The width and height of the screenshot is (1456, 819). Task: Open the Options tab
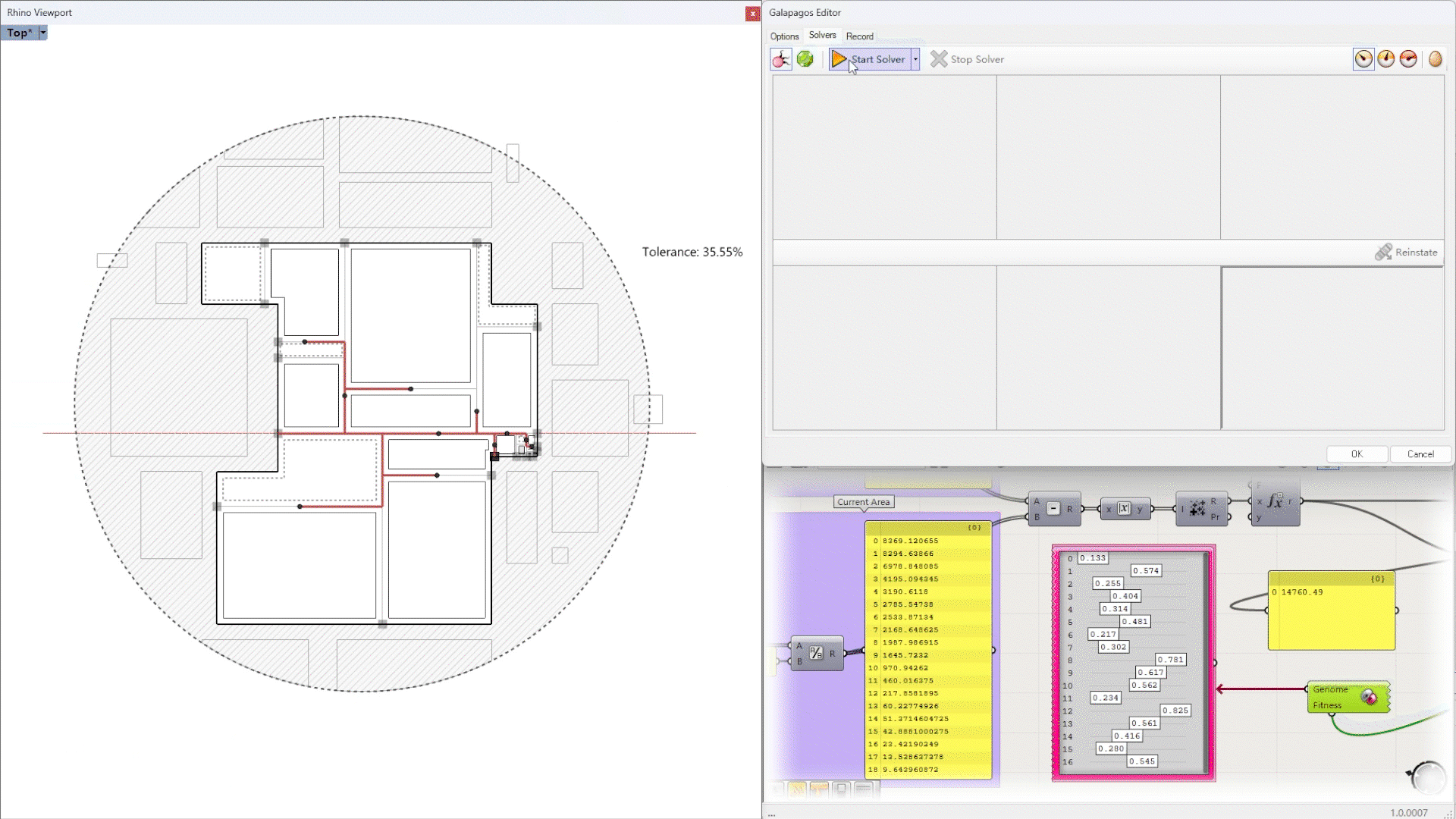(x=783, y=36)
